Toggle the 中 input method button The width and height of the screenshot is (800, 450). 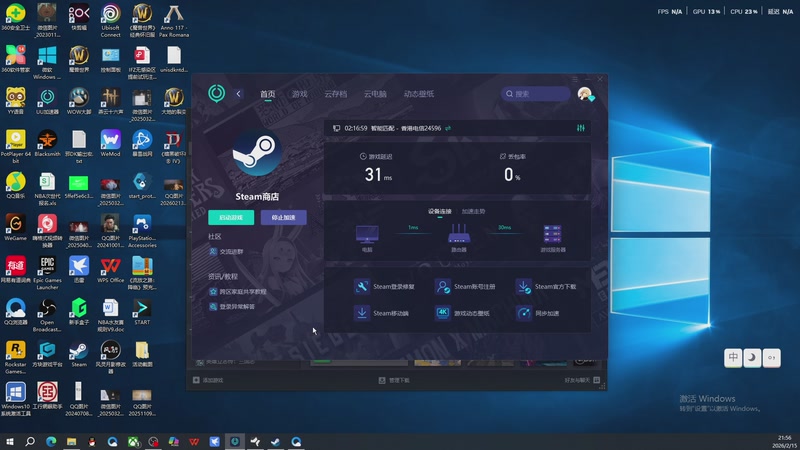tap(733, 358)
